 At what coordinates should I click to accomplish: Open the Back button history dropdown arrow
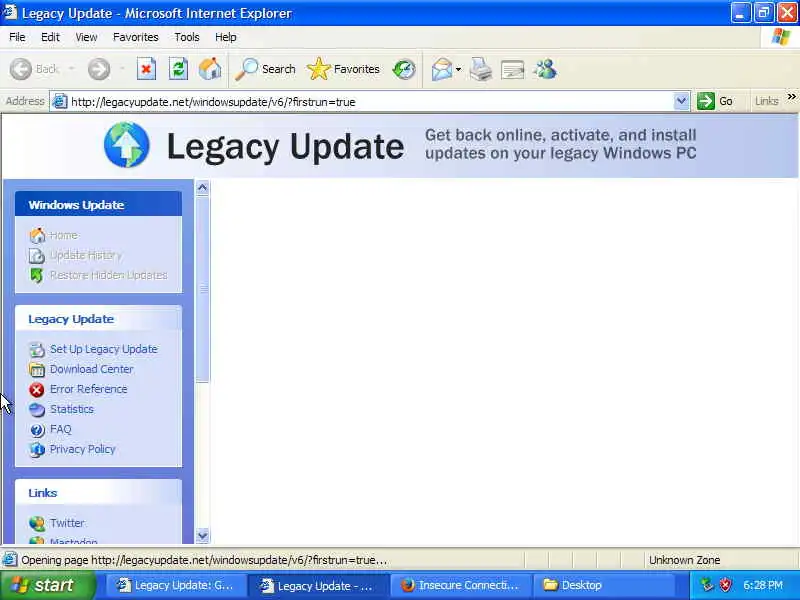(x=72, y=69)
